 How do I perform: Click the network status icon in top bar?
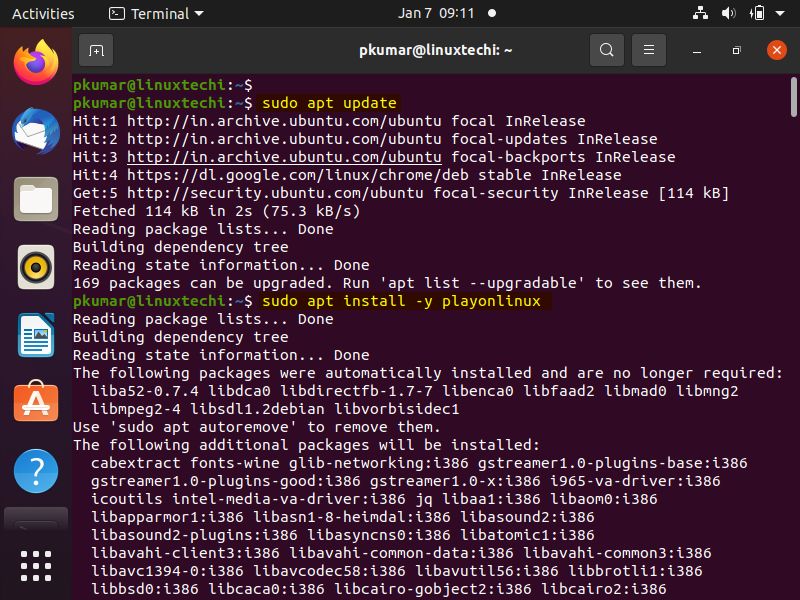[x=699, y=13]
